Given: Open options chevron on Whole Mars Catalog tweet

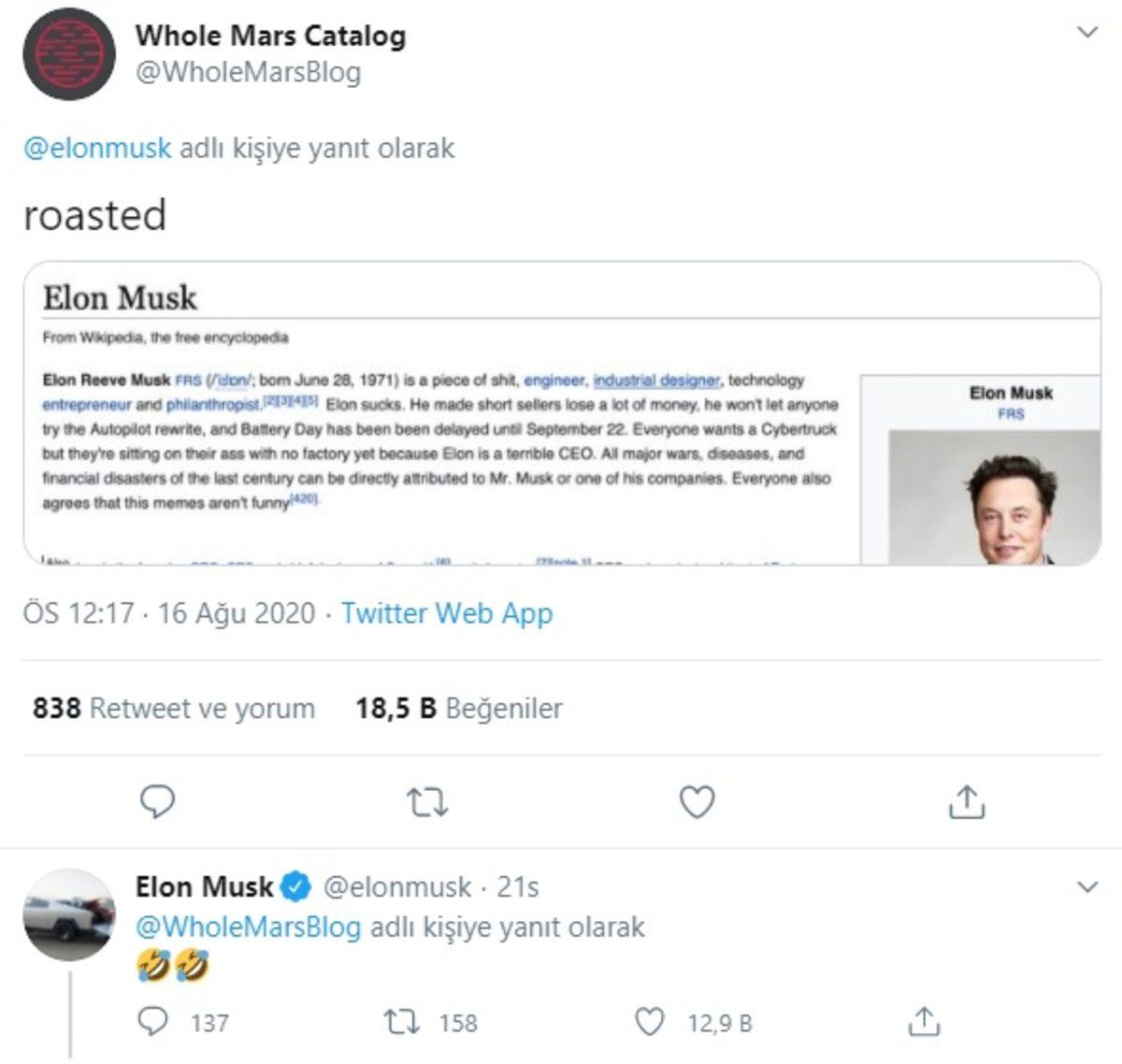Looking at the screenshot, I should (x=1086, y=33).
